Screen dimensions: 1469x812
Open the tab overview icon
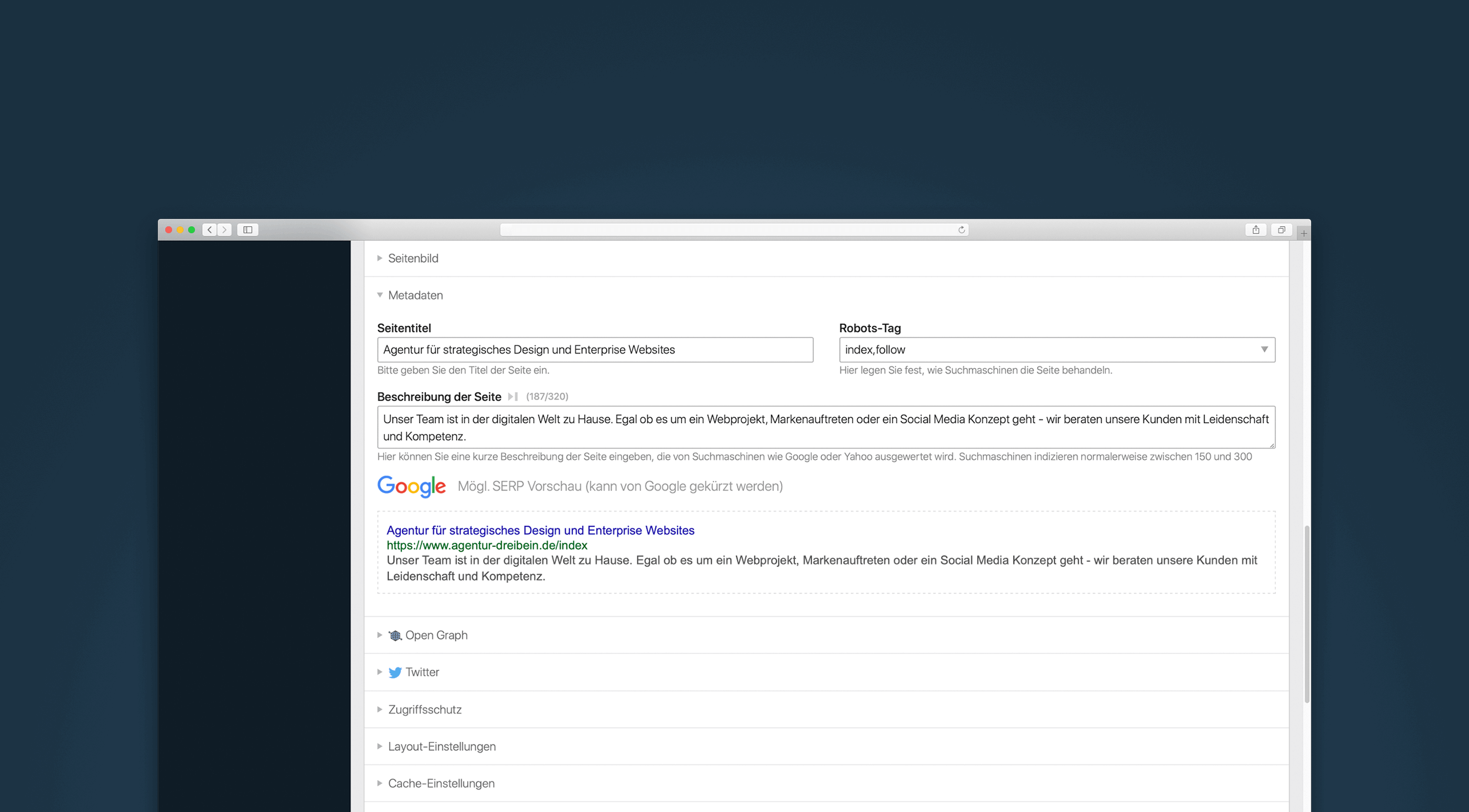pyautogui.click(x=1281, y=230)
